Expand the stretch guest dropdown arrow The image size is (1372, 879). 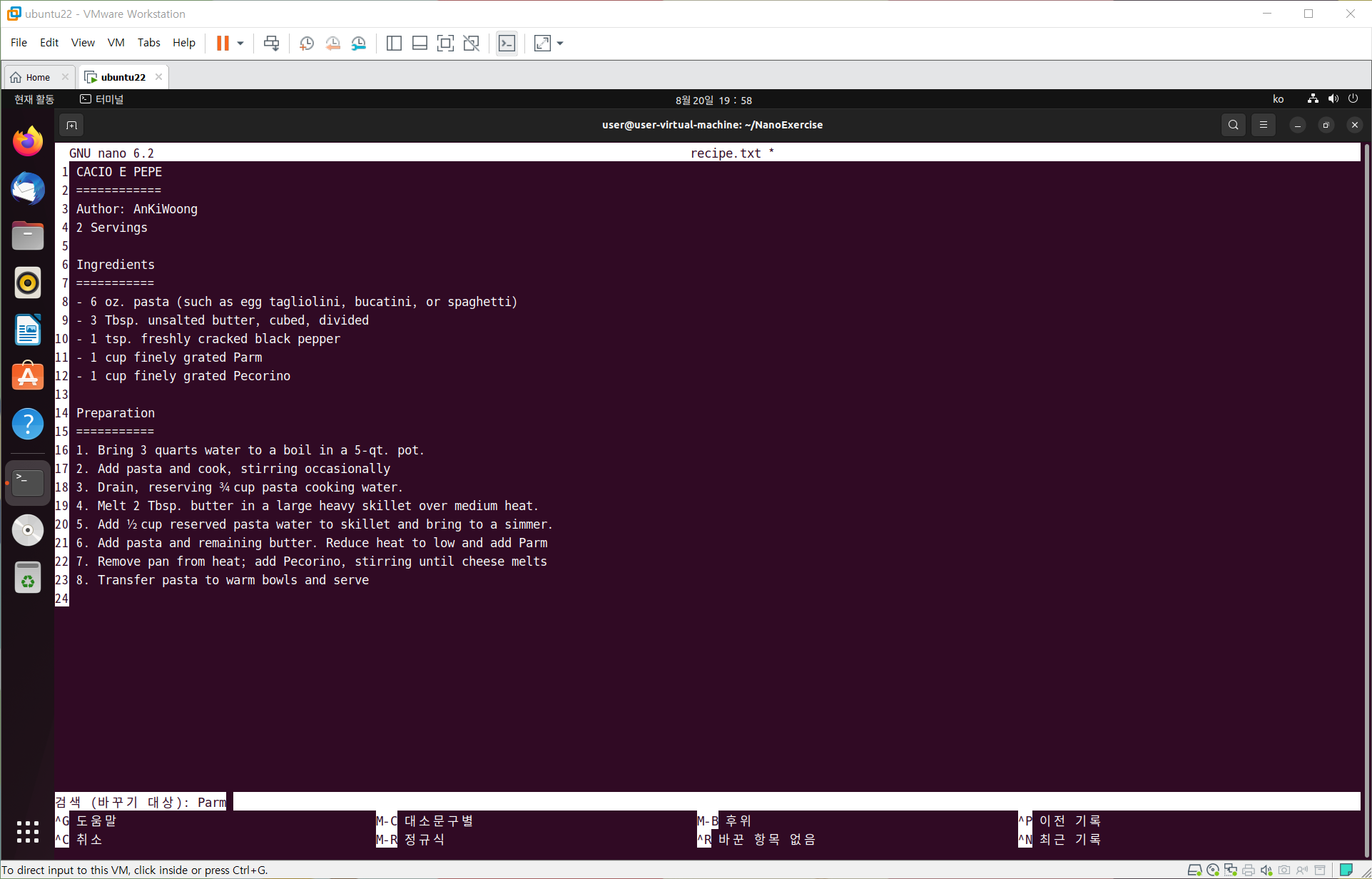(x=560, y=44)
